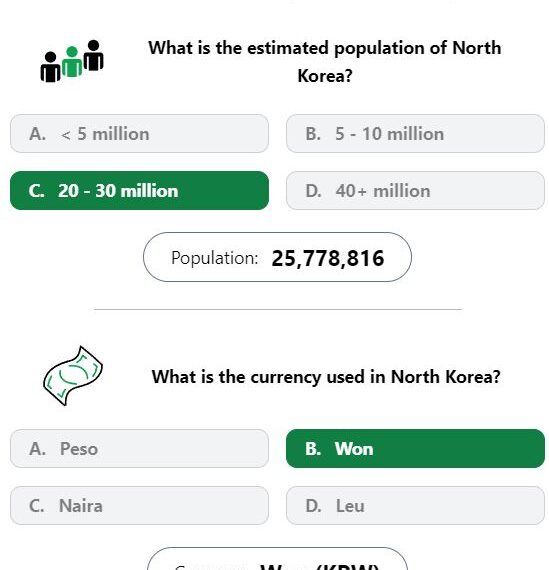Screen dimensions: 549x570
Task: Click the green banknote currency icon
Action: pyautogui.click(x=73, y=376)
